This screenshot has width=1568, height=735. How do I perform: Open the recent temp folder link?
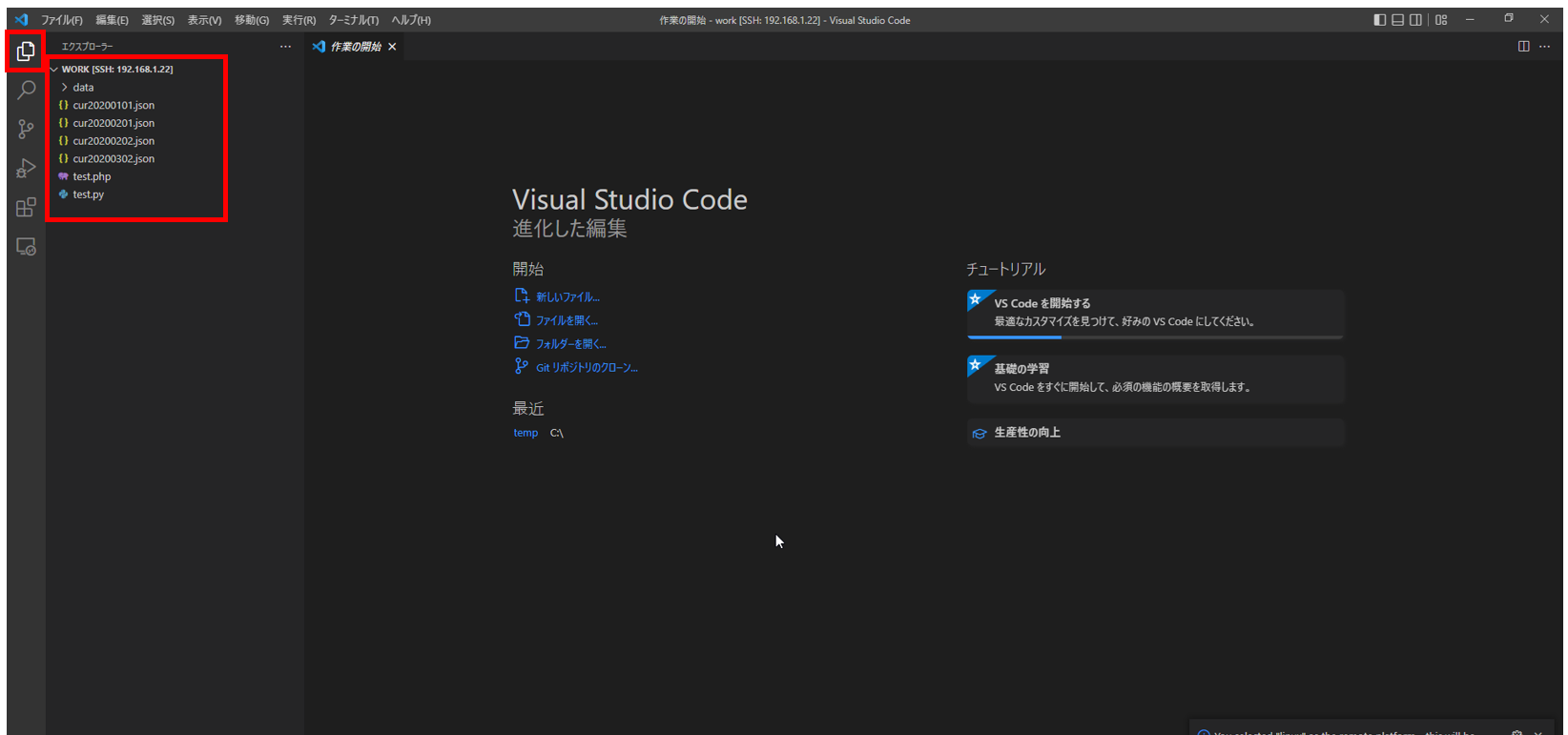click(x=526, y=433)
